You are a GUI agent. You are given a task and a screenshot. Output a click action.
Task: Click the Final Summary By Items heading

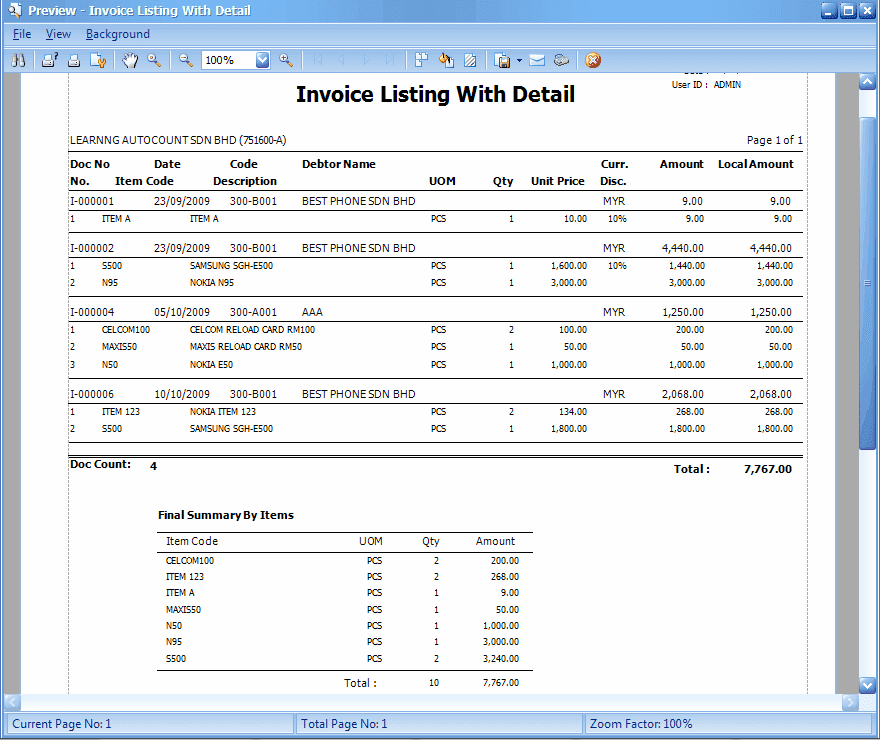226,515
